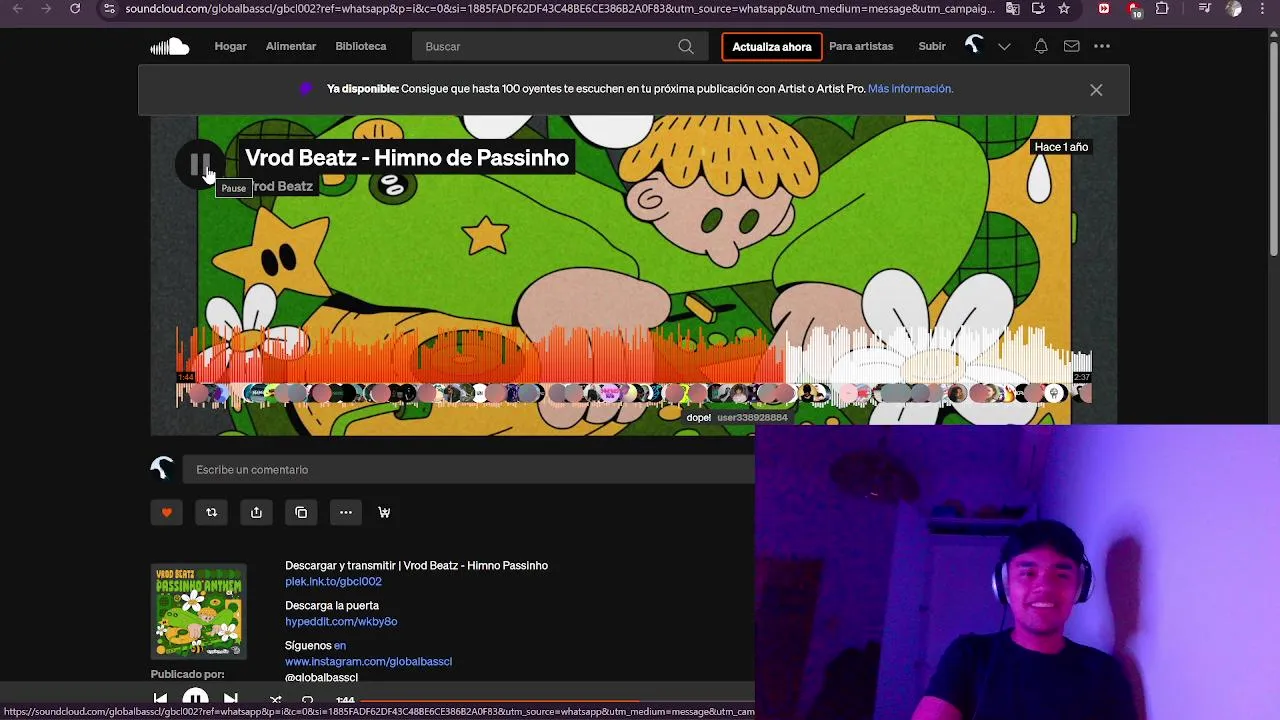Open Para artistas in the header
Screen dimensions: 1280x720
coord(861,46)
